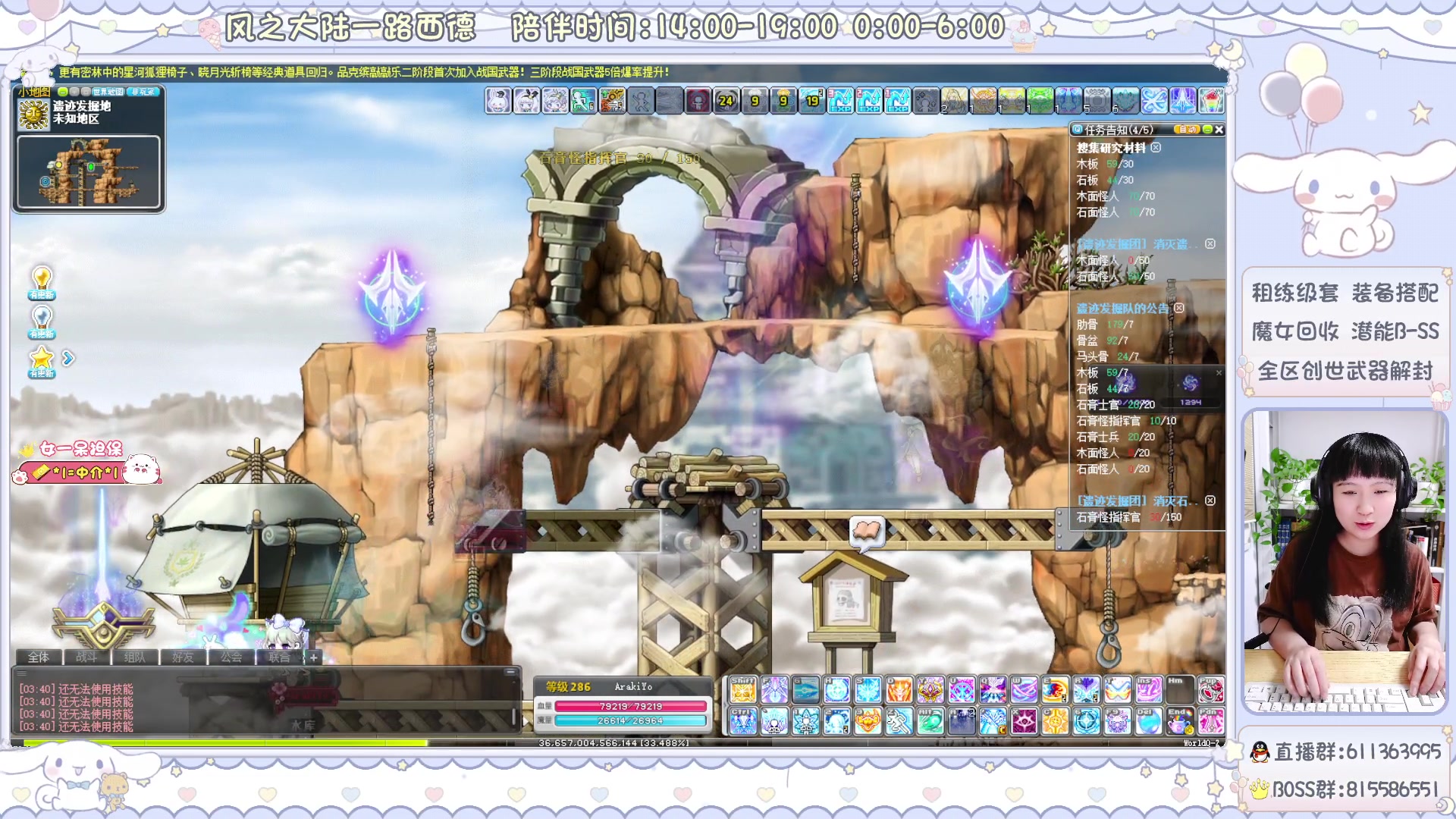
Task: Click the 搜集研究材料 quest title
Action: point(1111,148)
